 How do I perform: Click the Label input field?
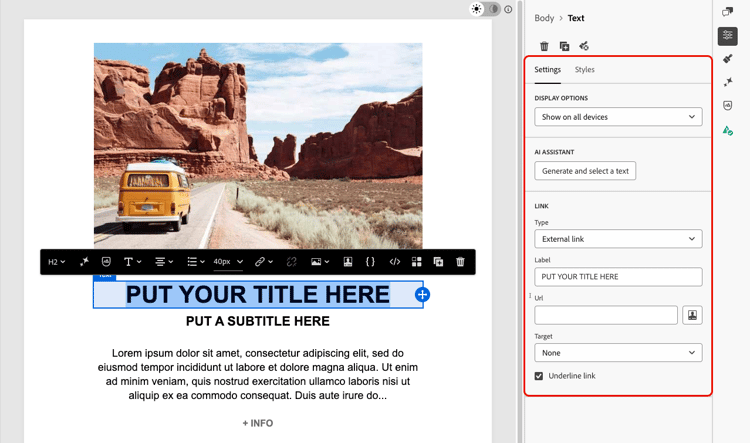click(x=618, y=277)
